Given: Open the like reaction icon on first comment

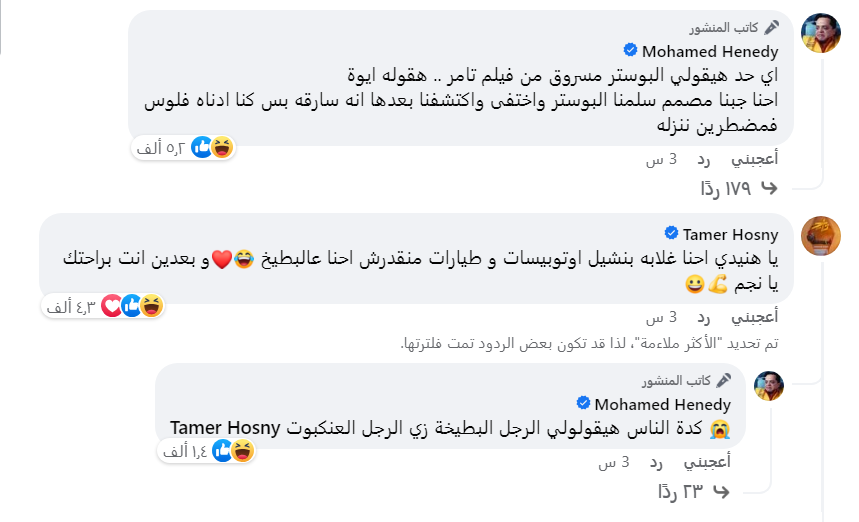Looking at the screenshot, I should (201, 147).
